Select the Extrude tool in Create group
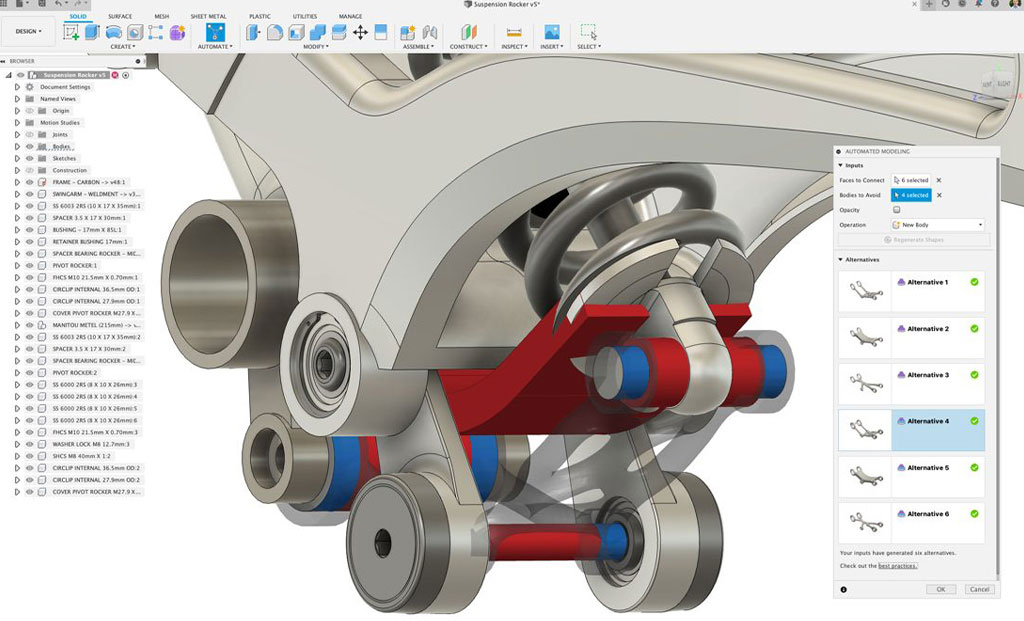The height and width of the screenshot is (621, 1024). coord(90,32)
